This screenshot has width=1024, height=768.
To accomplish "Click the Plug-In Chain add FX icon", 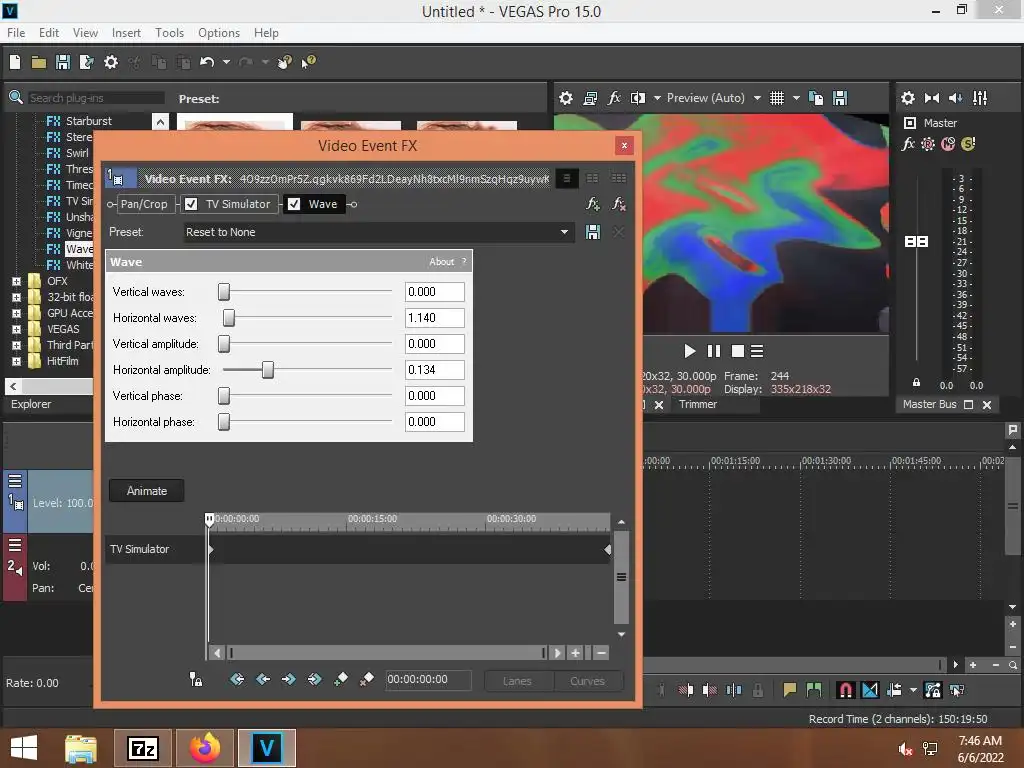I will click(592, 204).
